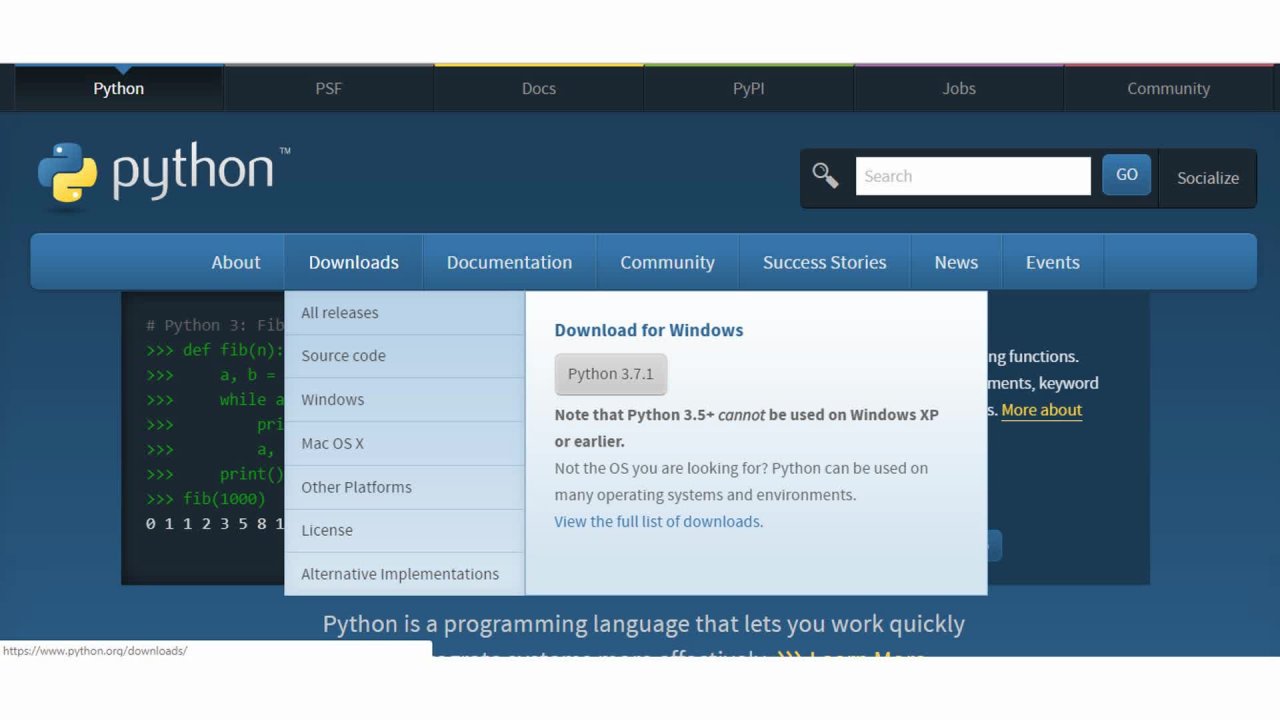Viewport: 1280px width, 720px height.
Task: Select Source code in Downloads dropdown
Action: [405, 356]
